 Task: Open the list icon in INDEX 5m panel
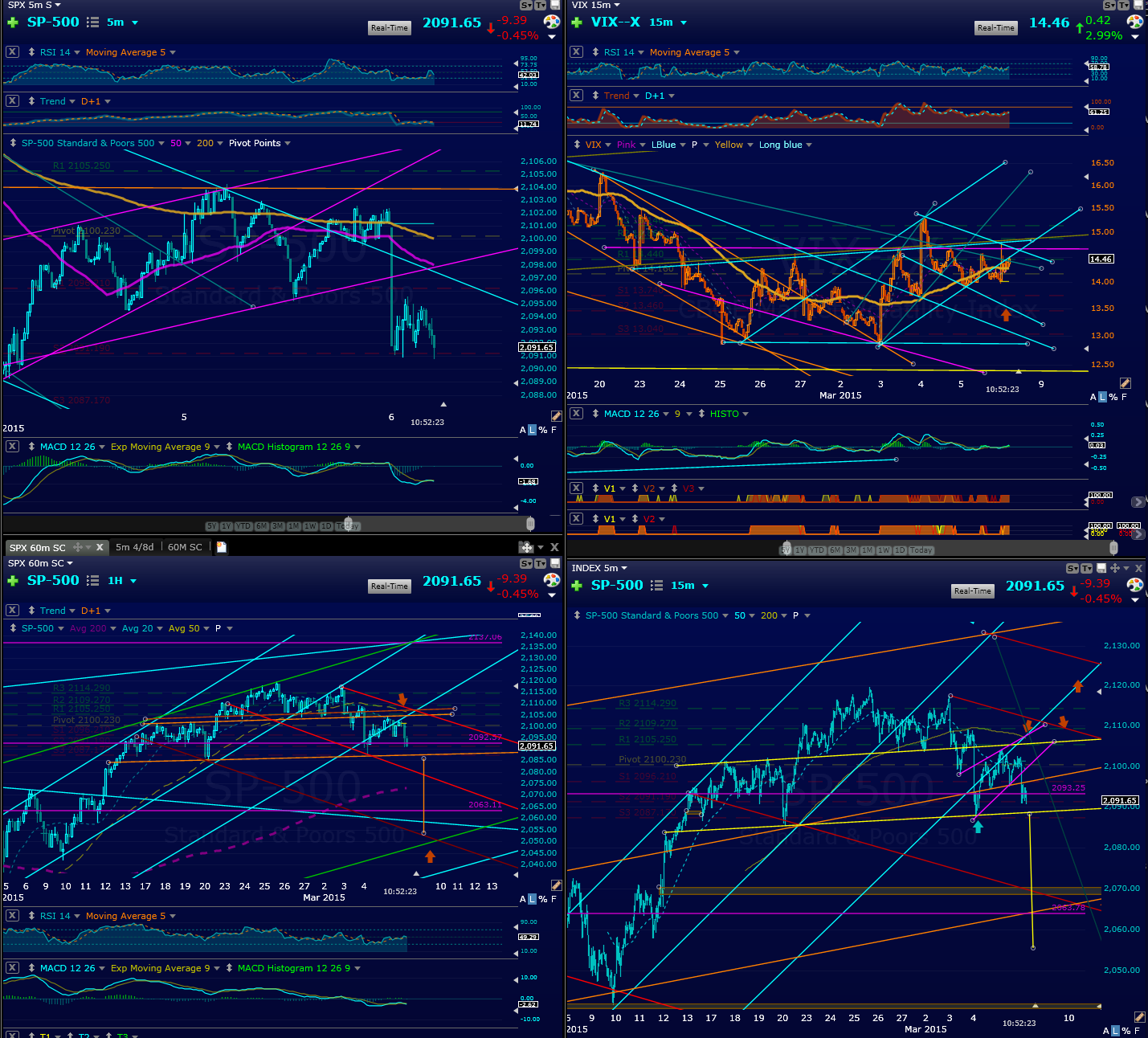click(x=656, y=586)
